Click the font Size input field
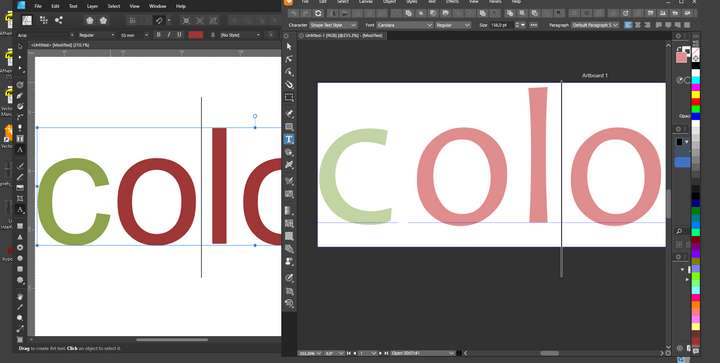The width and height of the screenshot is (720, 363). 501,25
